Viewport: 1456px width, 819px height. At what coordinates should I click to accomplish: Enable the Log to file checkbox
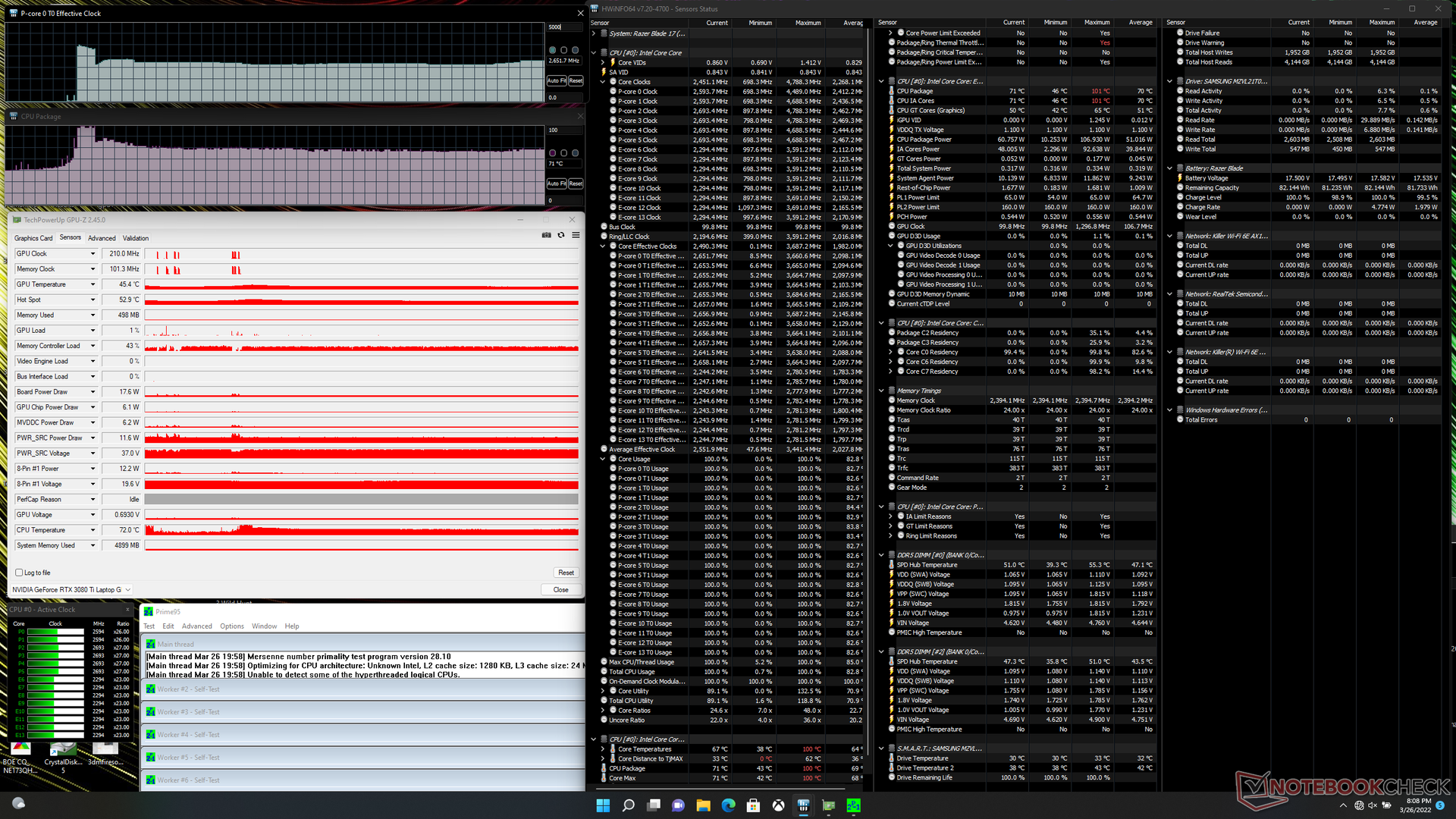coord(19,573)
